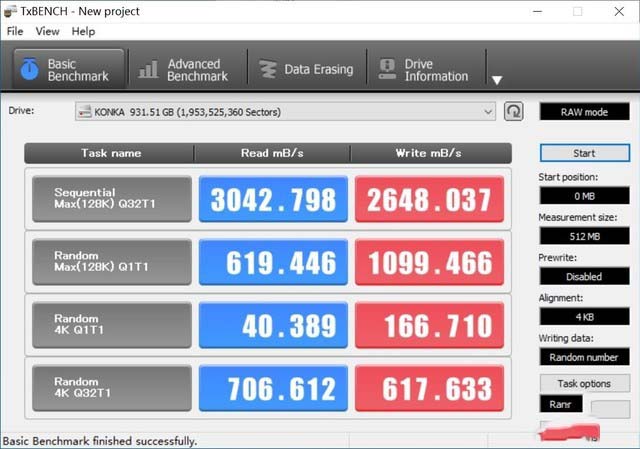
Task: Click the read value 706.612
Action: coord(273,388)
